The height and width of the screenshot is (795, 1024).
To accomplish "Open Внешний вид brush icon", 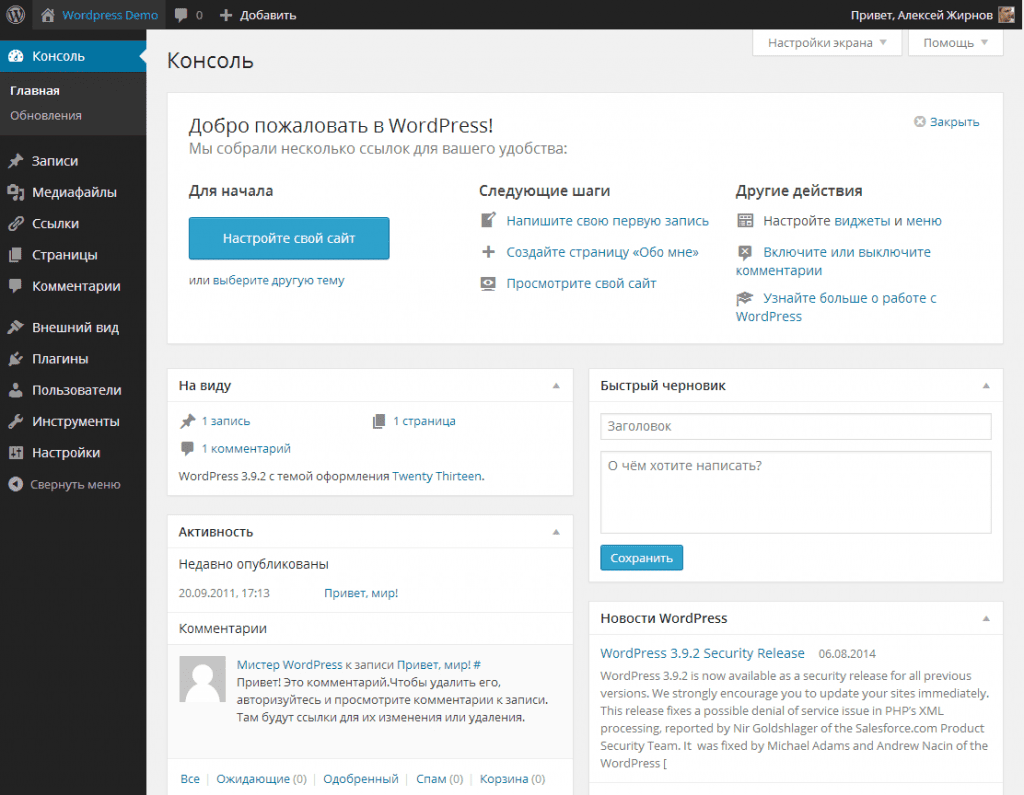I will pos(15,327).
